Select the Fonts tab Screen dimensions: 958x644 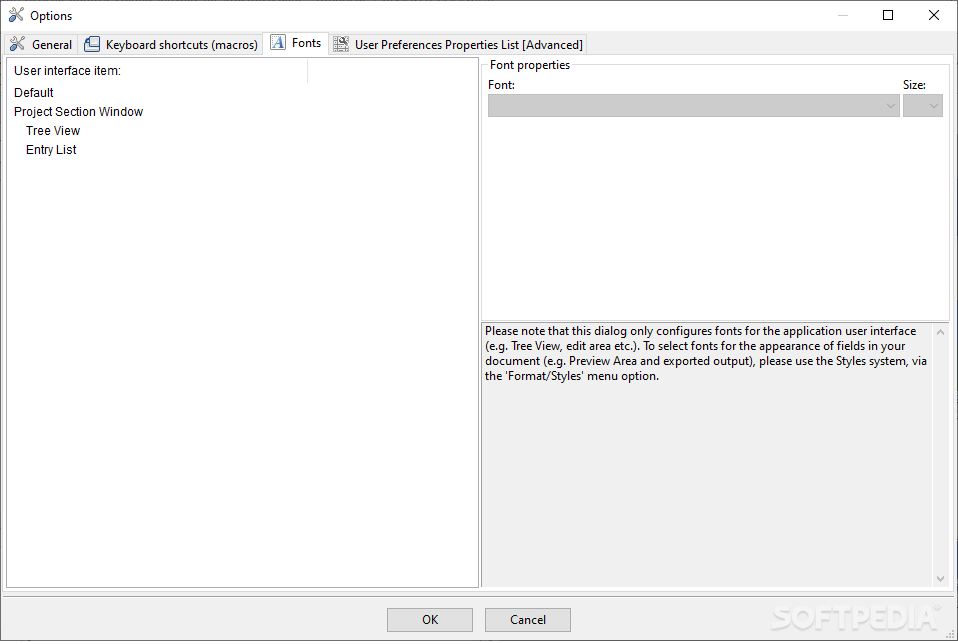296,43
